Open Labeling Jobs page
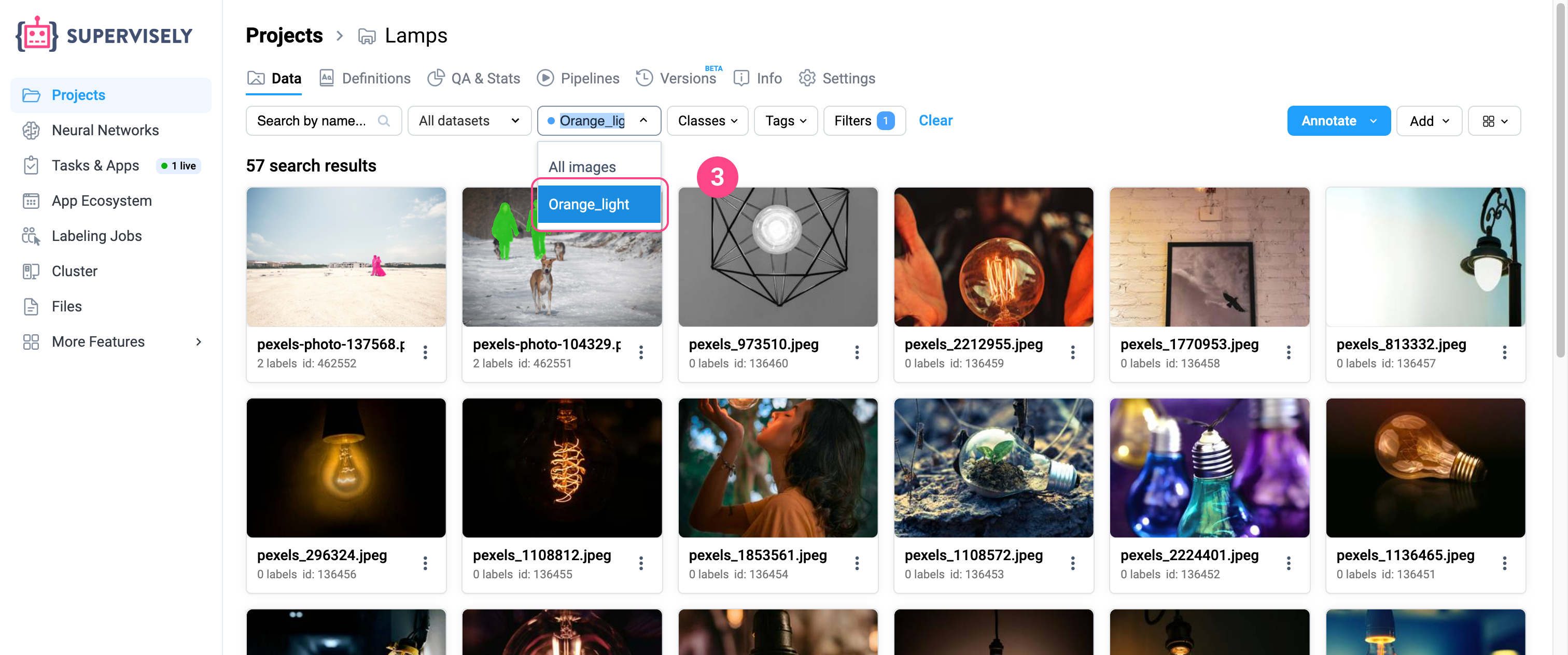Viewport: 1568px width, 655px height. coord(96,236)
